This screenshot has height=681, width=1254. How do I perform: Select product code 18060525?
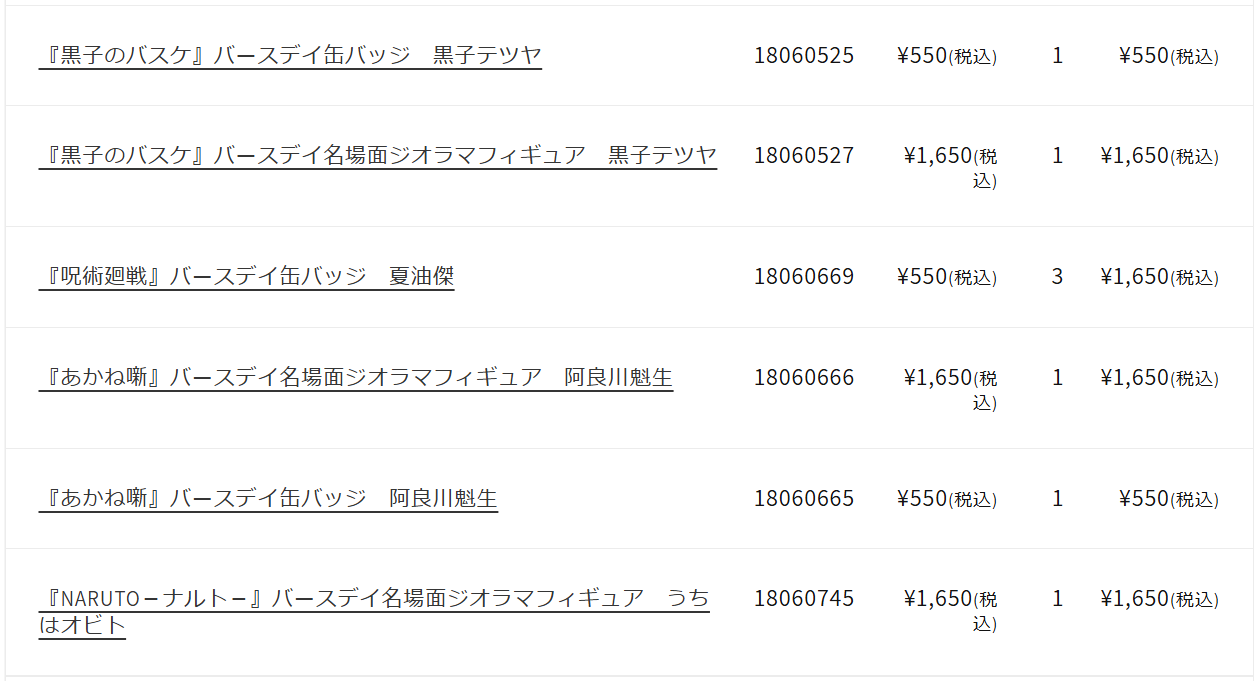pos(804,55)
